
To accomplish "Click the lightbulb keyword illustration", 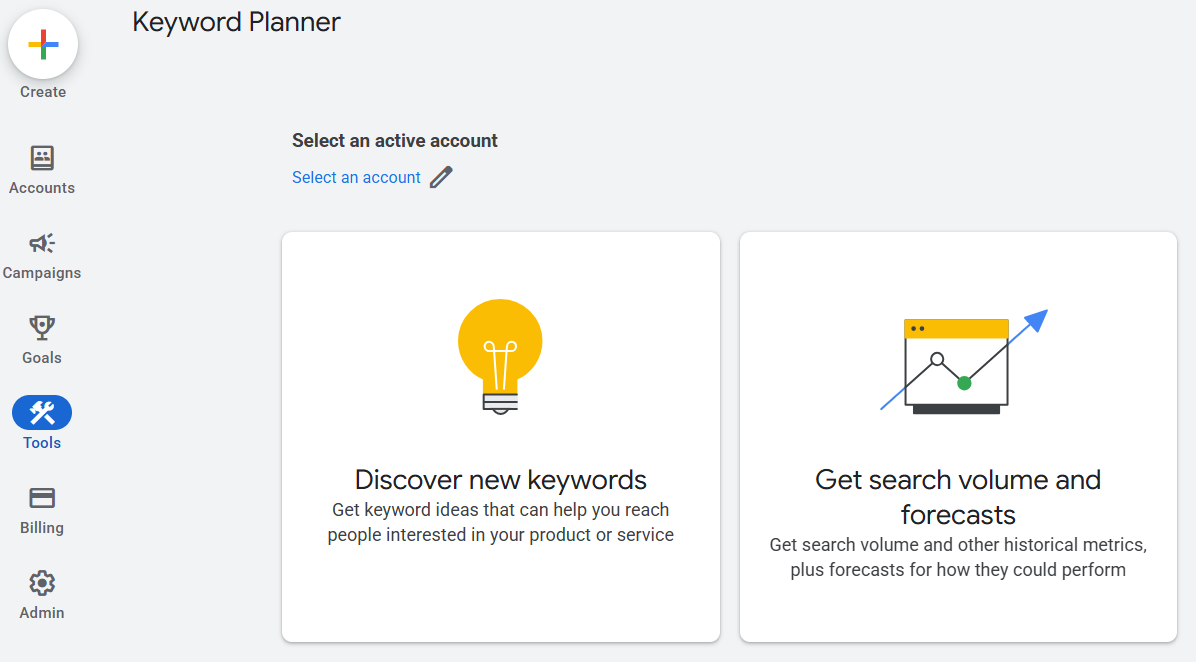I will click(500, 355).
